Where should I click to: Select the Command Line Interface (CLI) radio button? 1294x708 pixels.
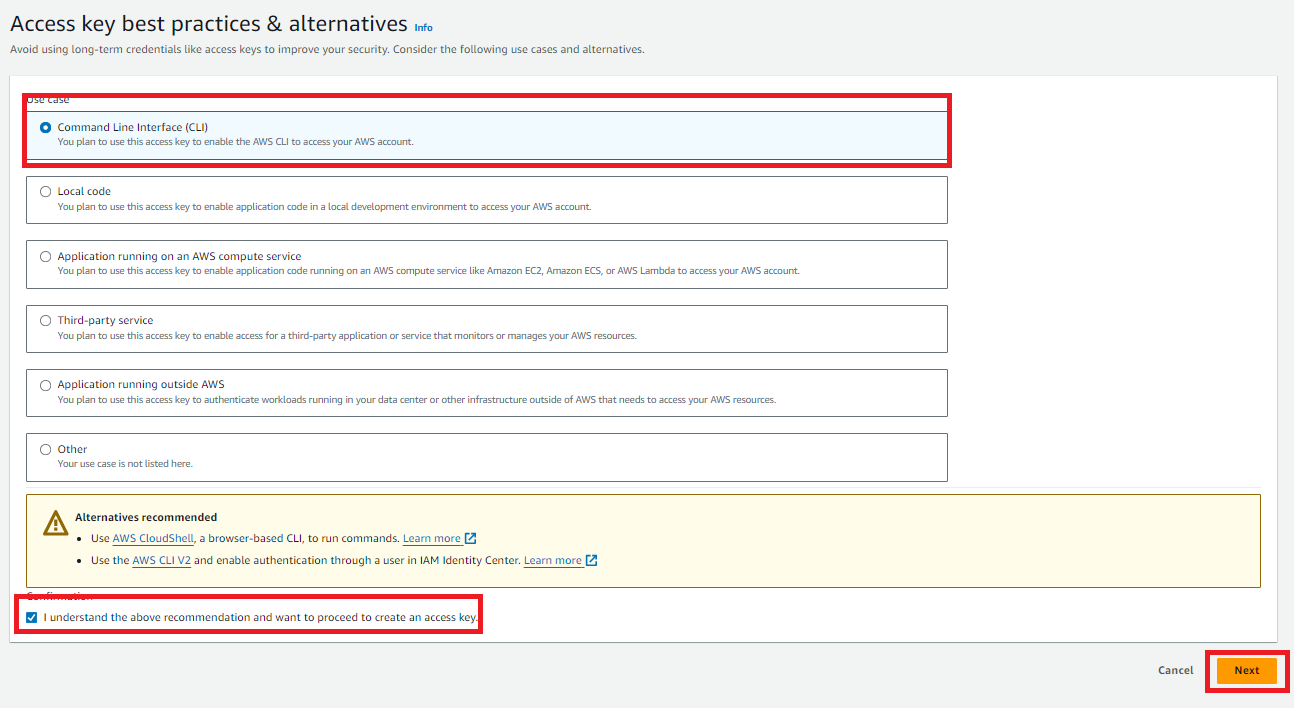pos(46,127)
